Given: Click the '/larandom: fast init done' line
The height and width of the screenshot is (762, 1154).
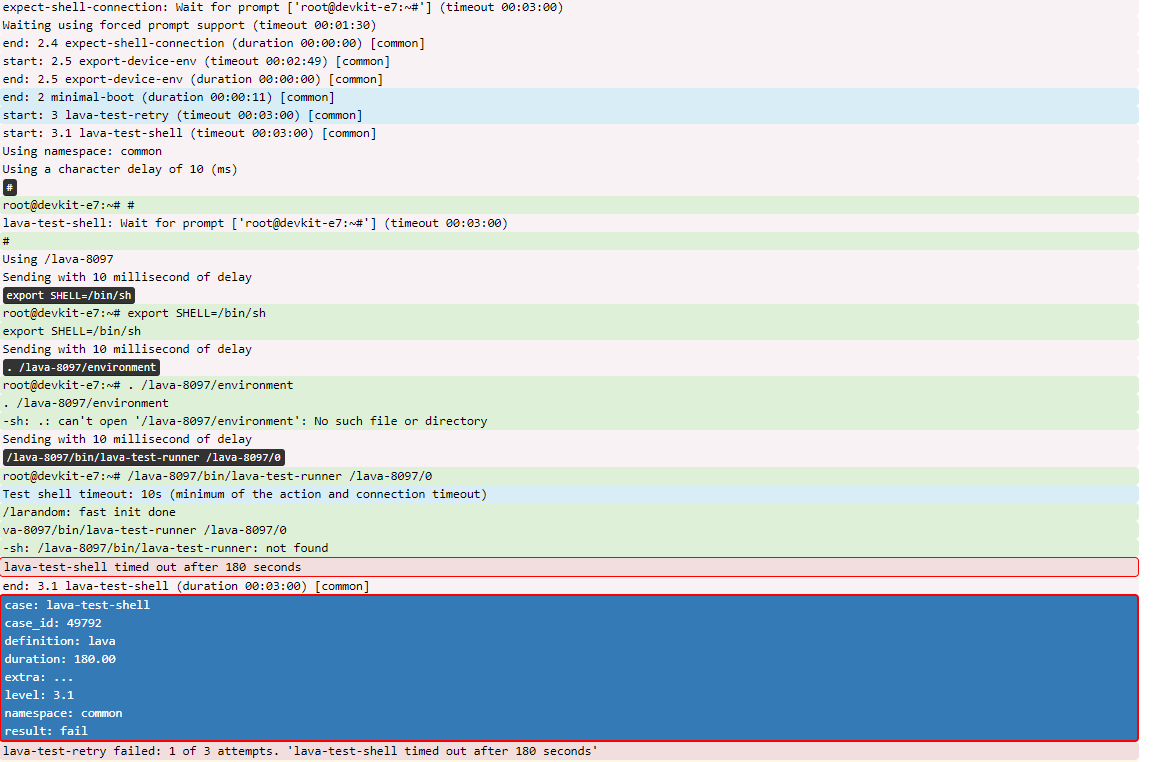Looking at the screenshot, I should point(570,512).
